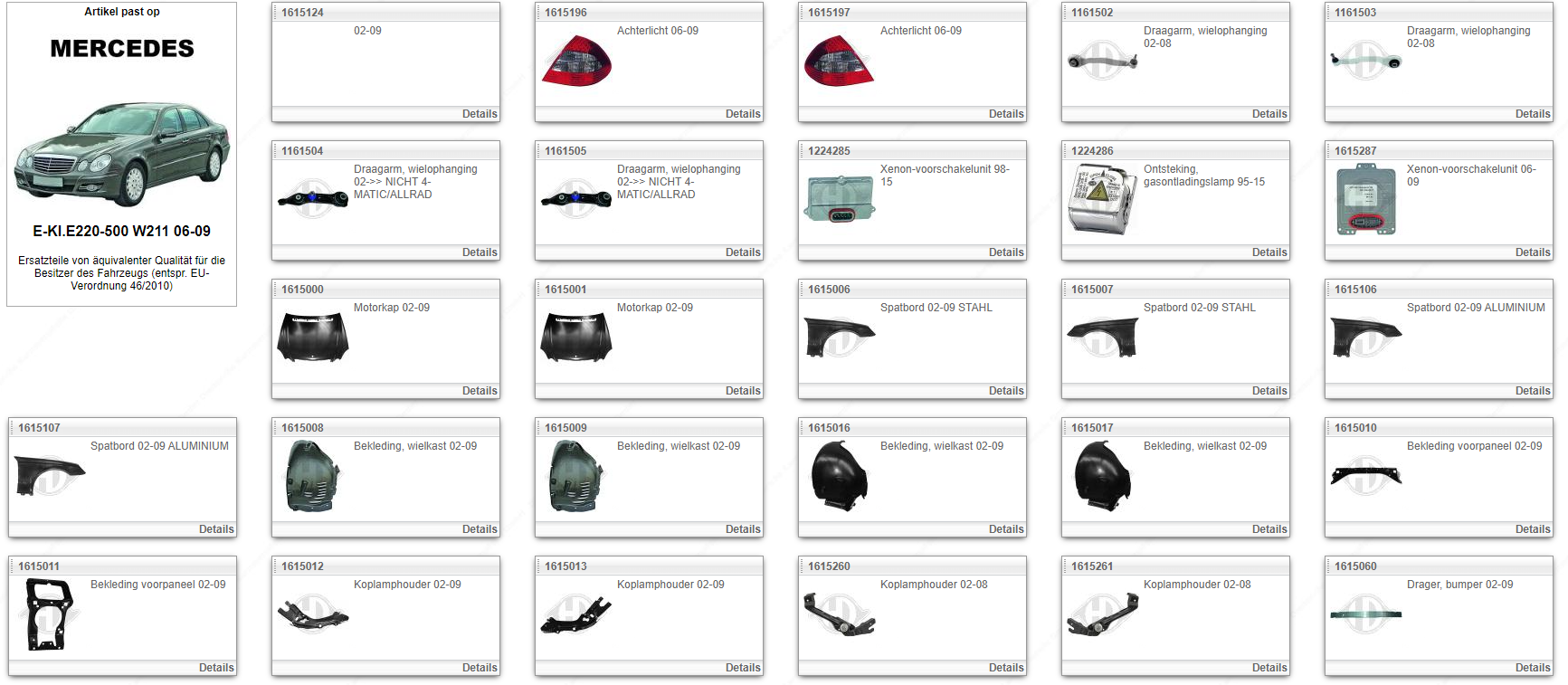
Task: View black wheel liner image for 1615016
Action: click(840, 476)
